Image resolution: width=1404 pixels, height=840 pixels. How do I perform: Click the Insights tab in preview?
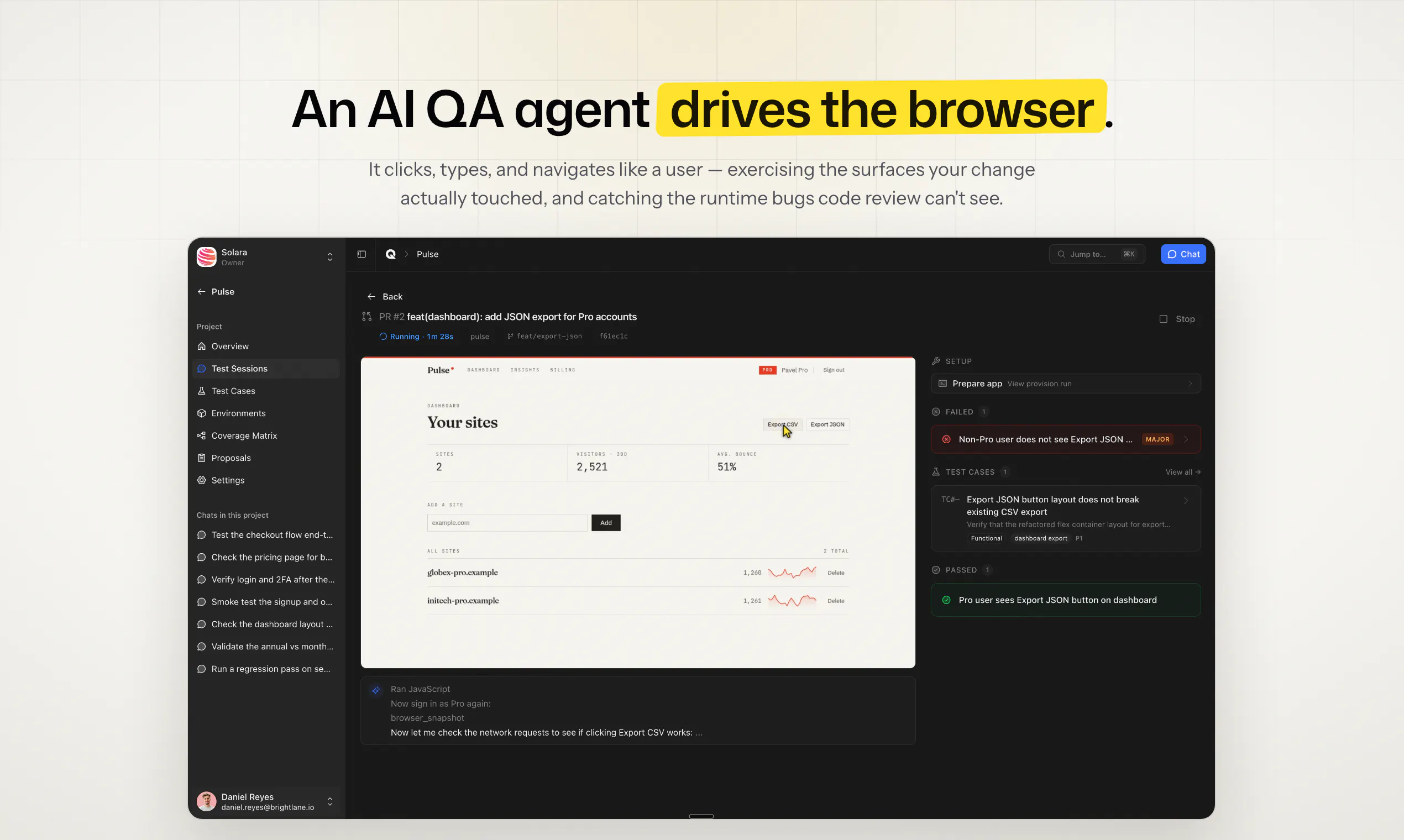point(525,370)
